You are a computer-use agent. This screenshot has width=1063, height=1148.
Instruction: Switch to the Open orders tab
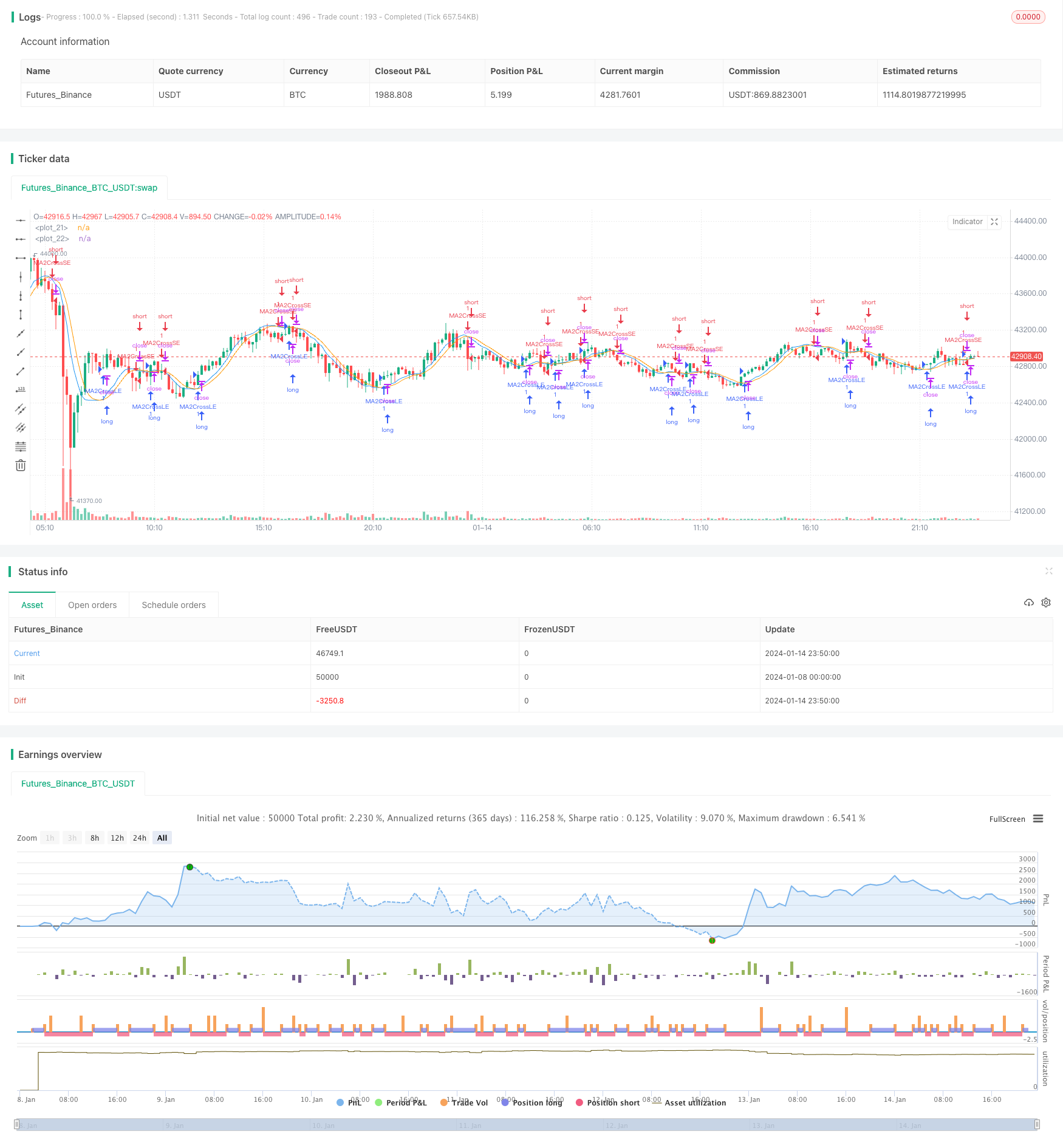92,605
